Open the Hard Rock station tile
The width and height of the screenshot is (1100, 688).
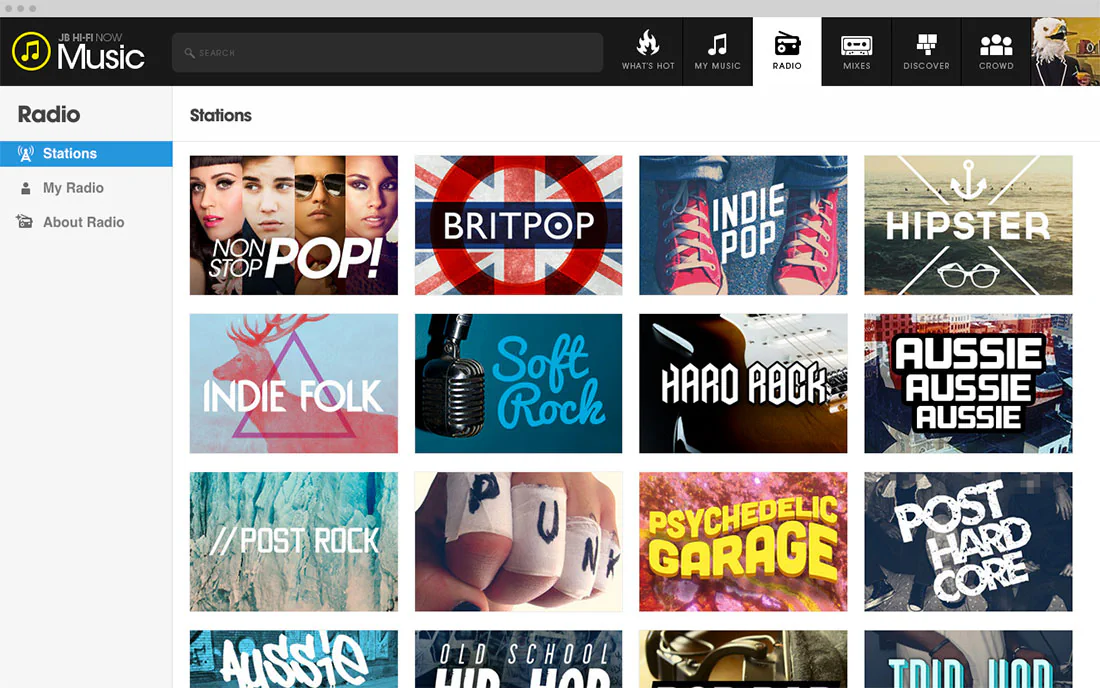743,383
